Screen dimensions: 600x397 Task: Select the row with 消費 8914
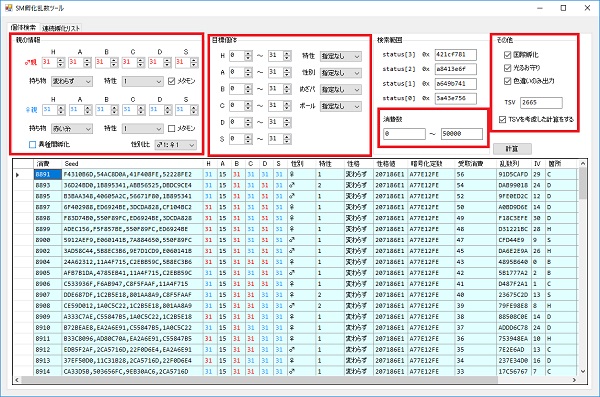tap(295, 371)
